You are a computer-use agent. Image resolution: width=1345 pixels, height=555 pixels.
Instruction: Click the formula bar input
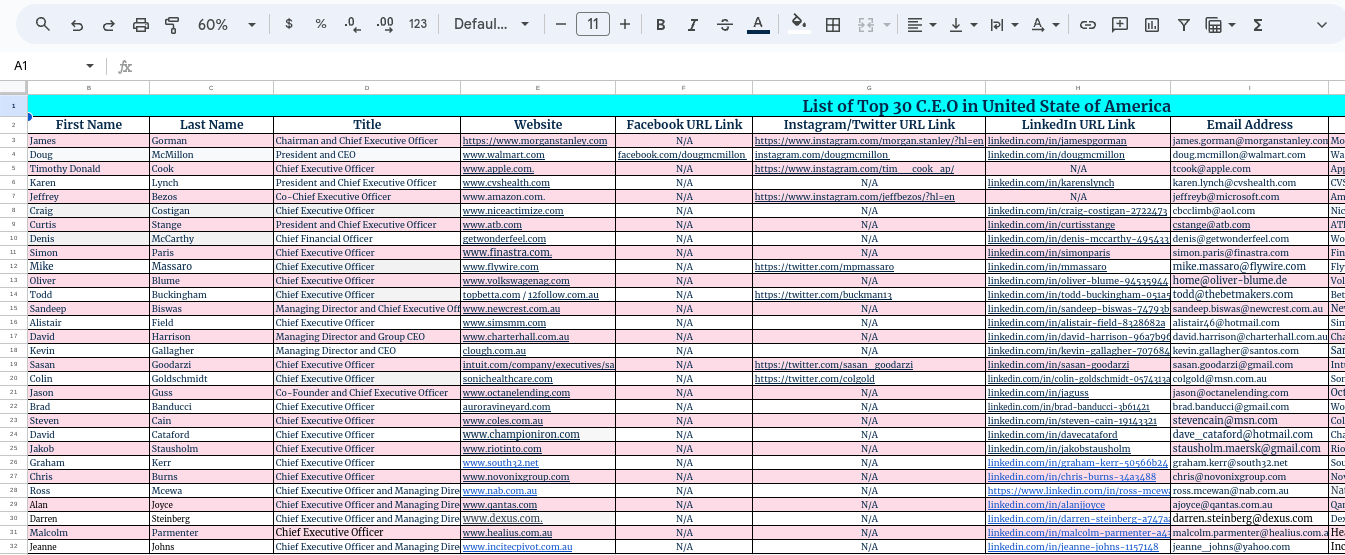[740, 66]
